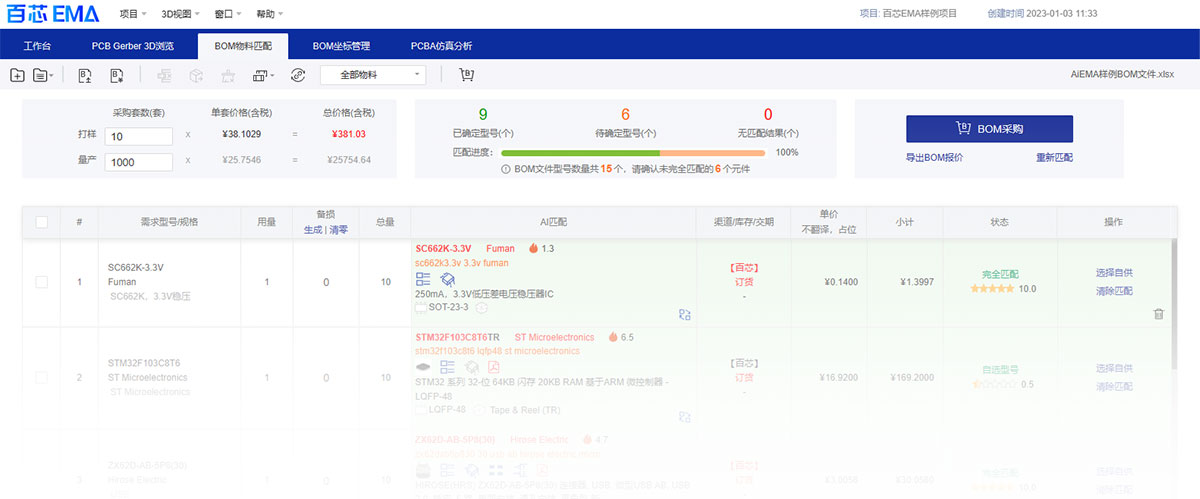The height and width of the screenshot is (499, 1200).
Task: Click the BOM shopping cart toolbar icon
Action: (x=466, y=75)
